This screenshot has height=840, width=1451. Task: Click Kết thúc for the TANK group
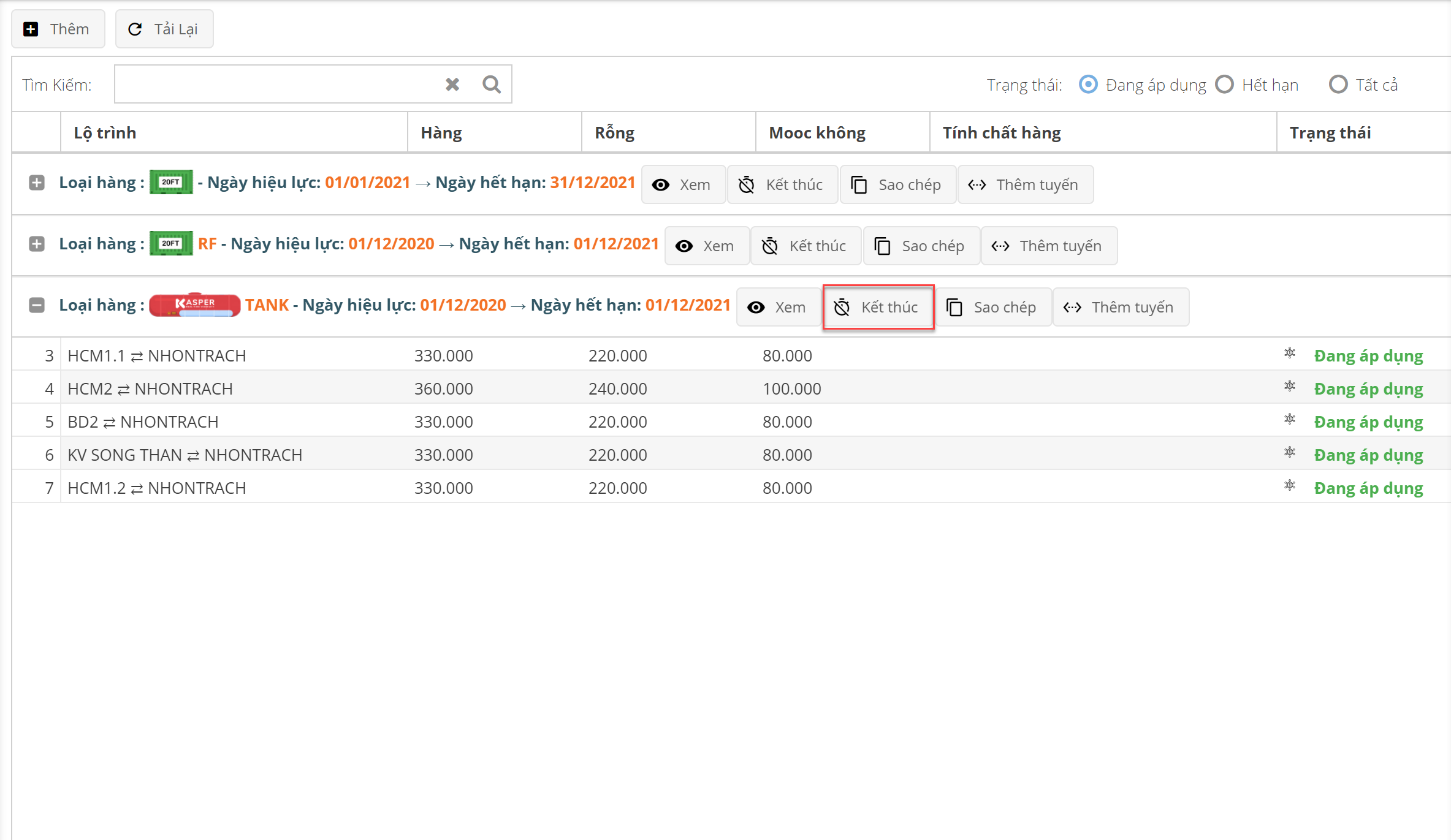(878, 307)
